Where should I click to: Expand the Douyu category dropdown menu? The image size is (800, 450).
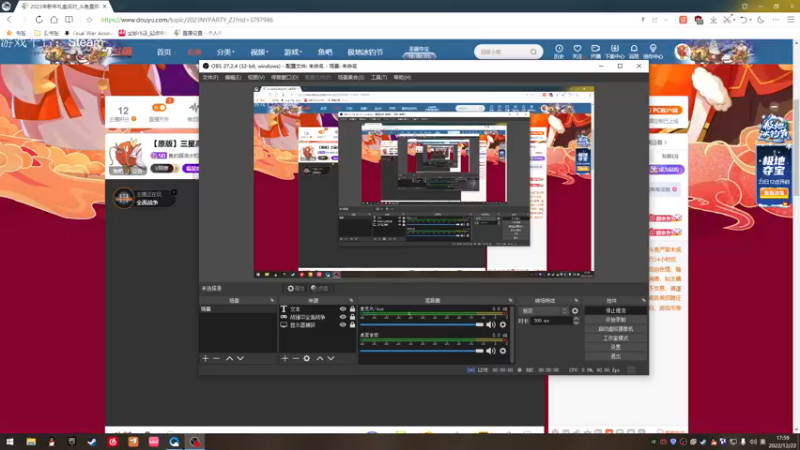coord(226,52)
